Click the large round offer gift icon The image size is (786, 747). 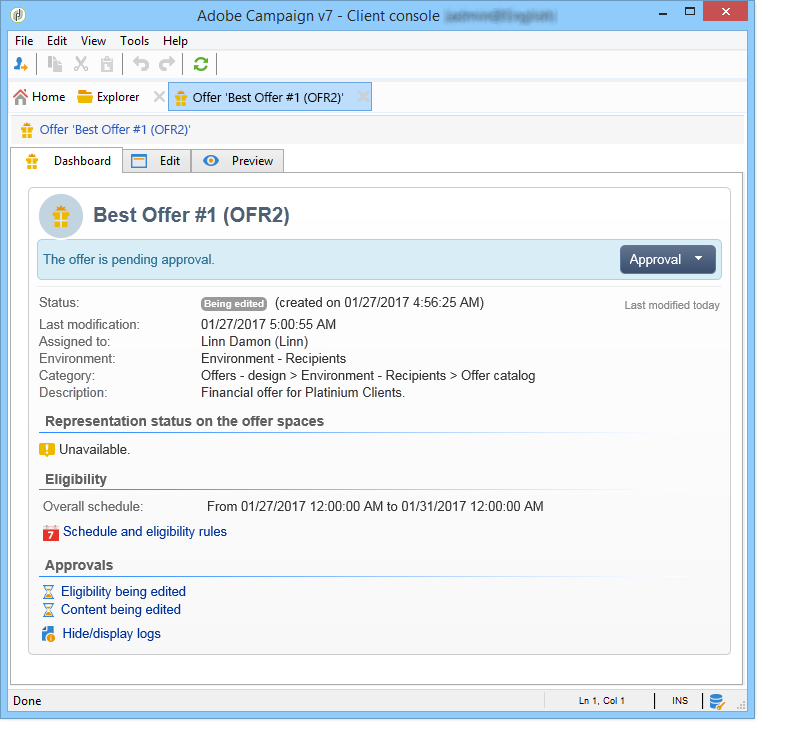[x=61, y=216]
